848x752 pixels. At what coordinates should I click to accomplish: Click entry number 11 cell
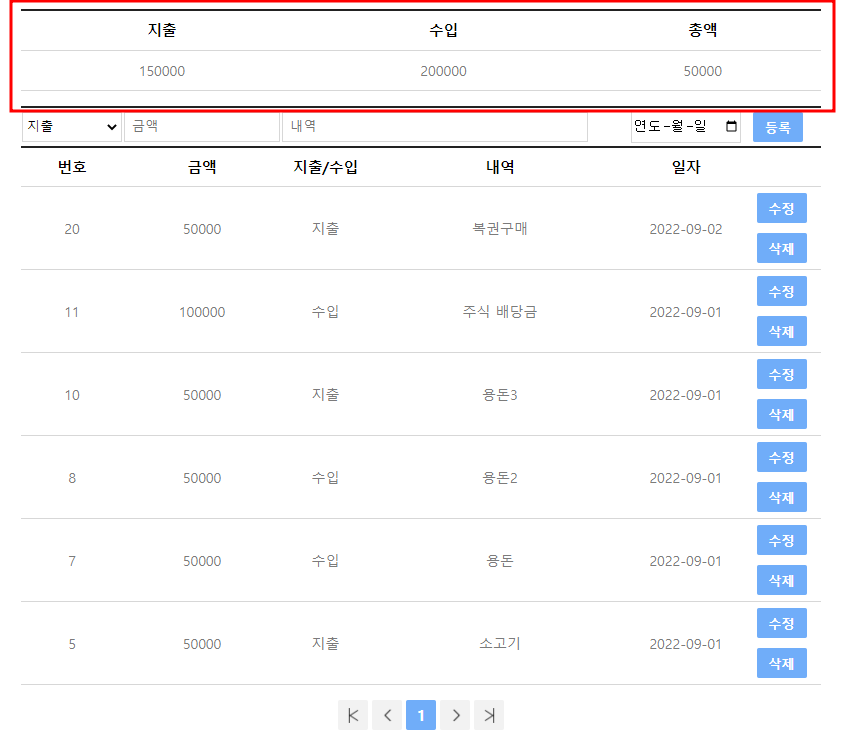click(x=72, y=313)
